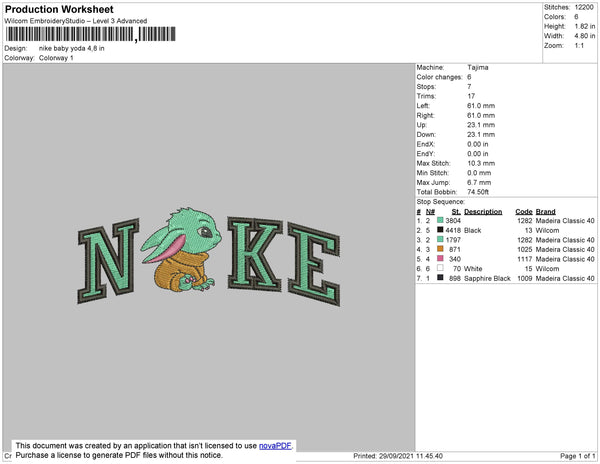Viewport: 600px width, 464px height.
Task: Click the Zoom value '1:1'
Action: [x=579, y=46]
